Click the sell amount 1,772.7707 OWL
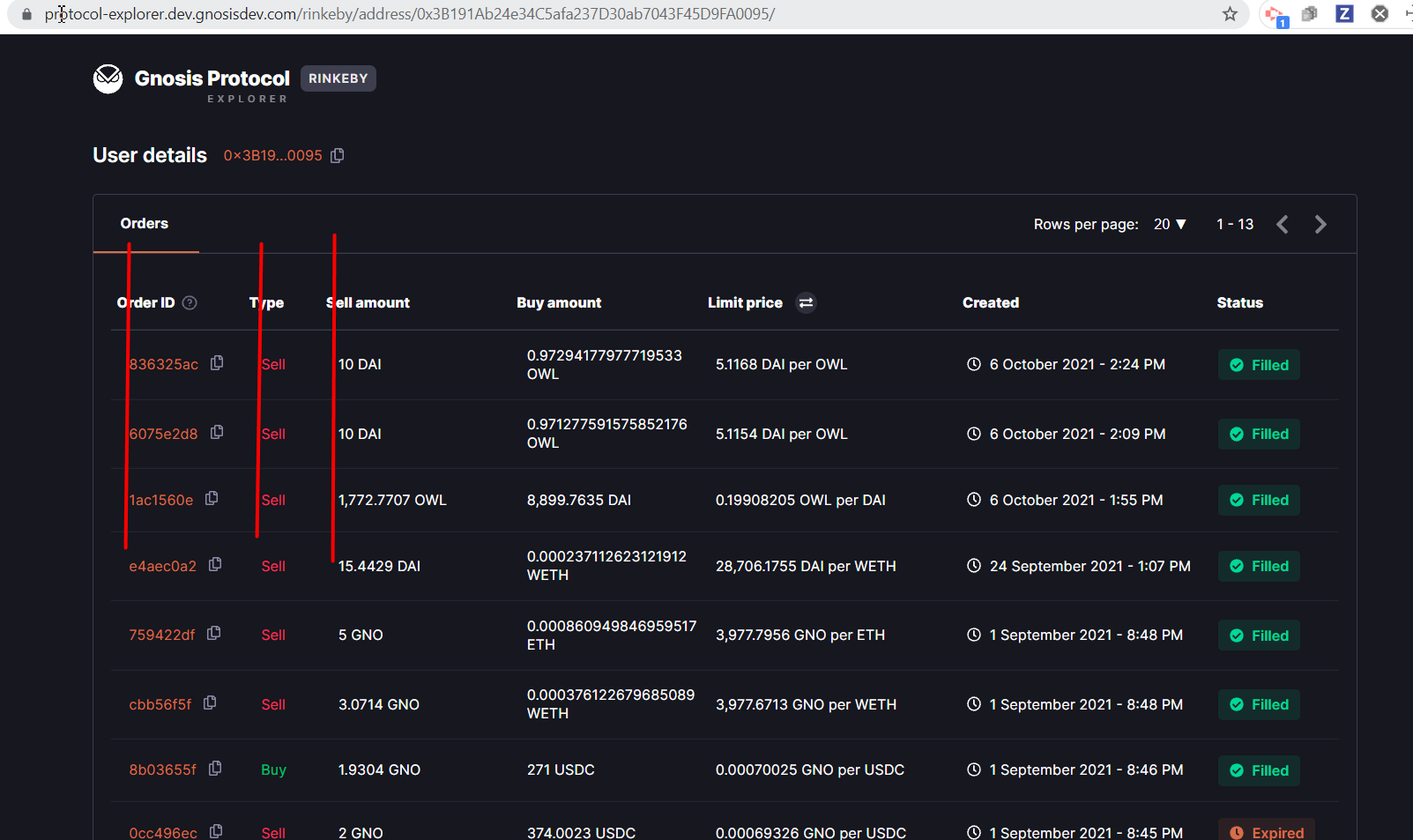This screenshot has height=840, width=1413. (392, 500)
